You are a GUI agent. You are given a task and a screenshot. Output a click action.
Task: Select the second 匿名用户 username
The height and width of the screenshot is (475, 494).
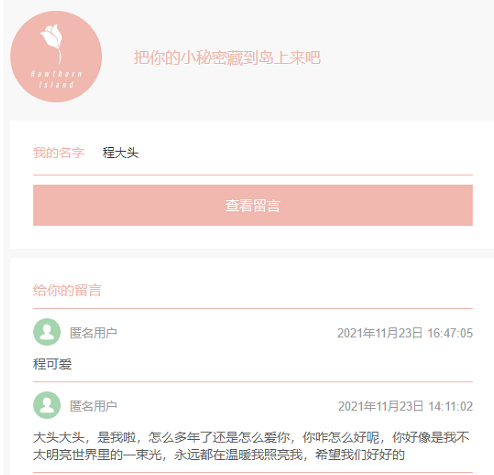coord(93,406)
